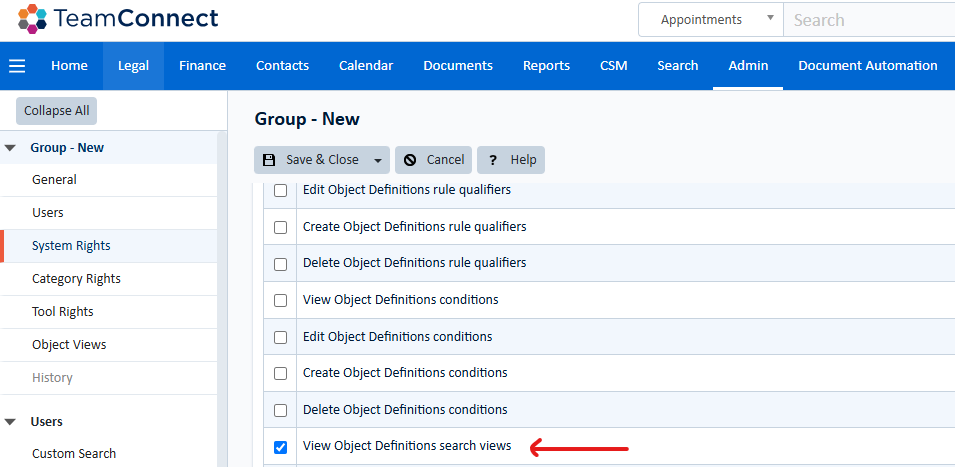Viewport: 955px width, 467px height.
Task: Check Delete Object Definitions conditions
Action: pyautogui.click(x=280, y=411)
